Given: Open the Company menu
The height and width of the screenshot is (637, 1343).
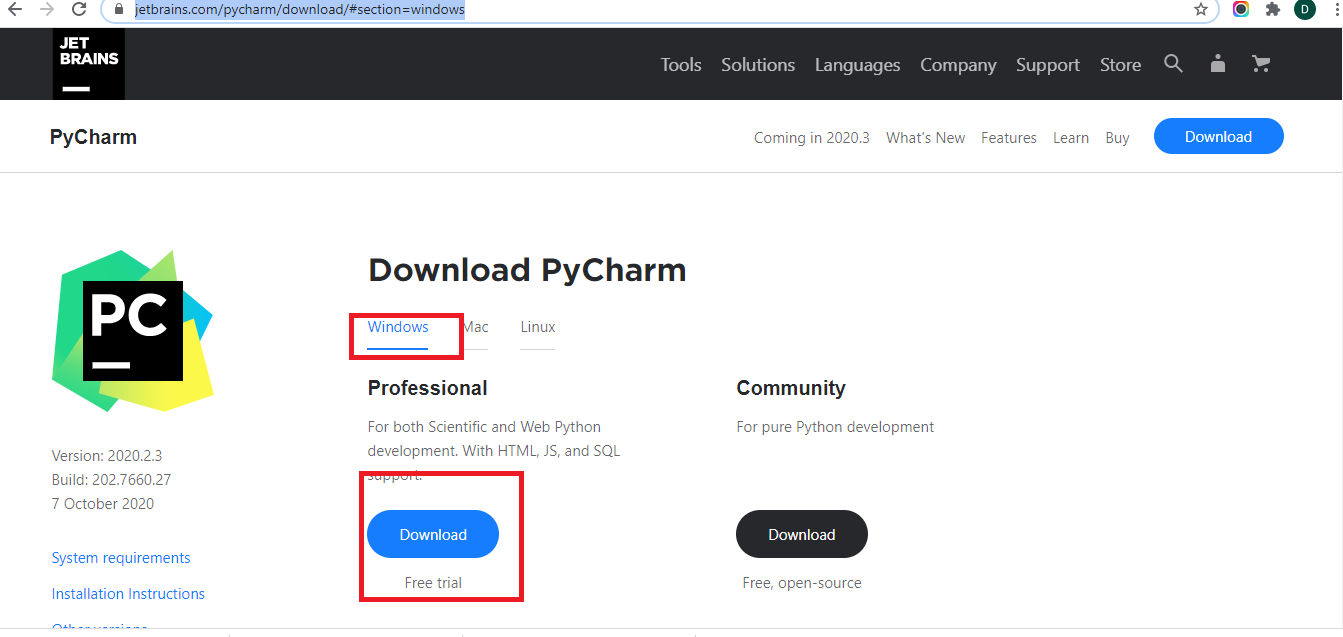Looking at the screenshot, I should pyautogui.click(x=958, y=65).
